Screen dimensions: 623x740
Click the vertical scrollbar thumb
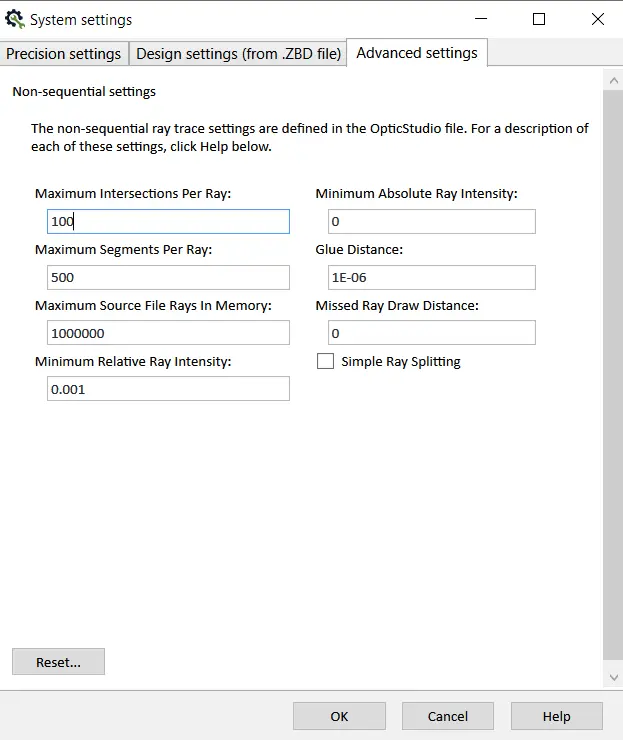613,375
